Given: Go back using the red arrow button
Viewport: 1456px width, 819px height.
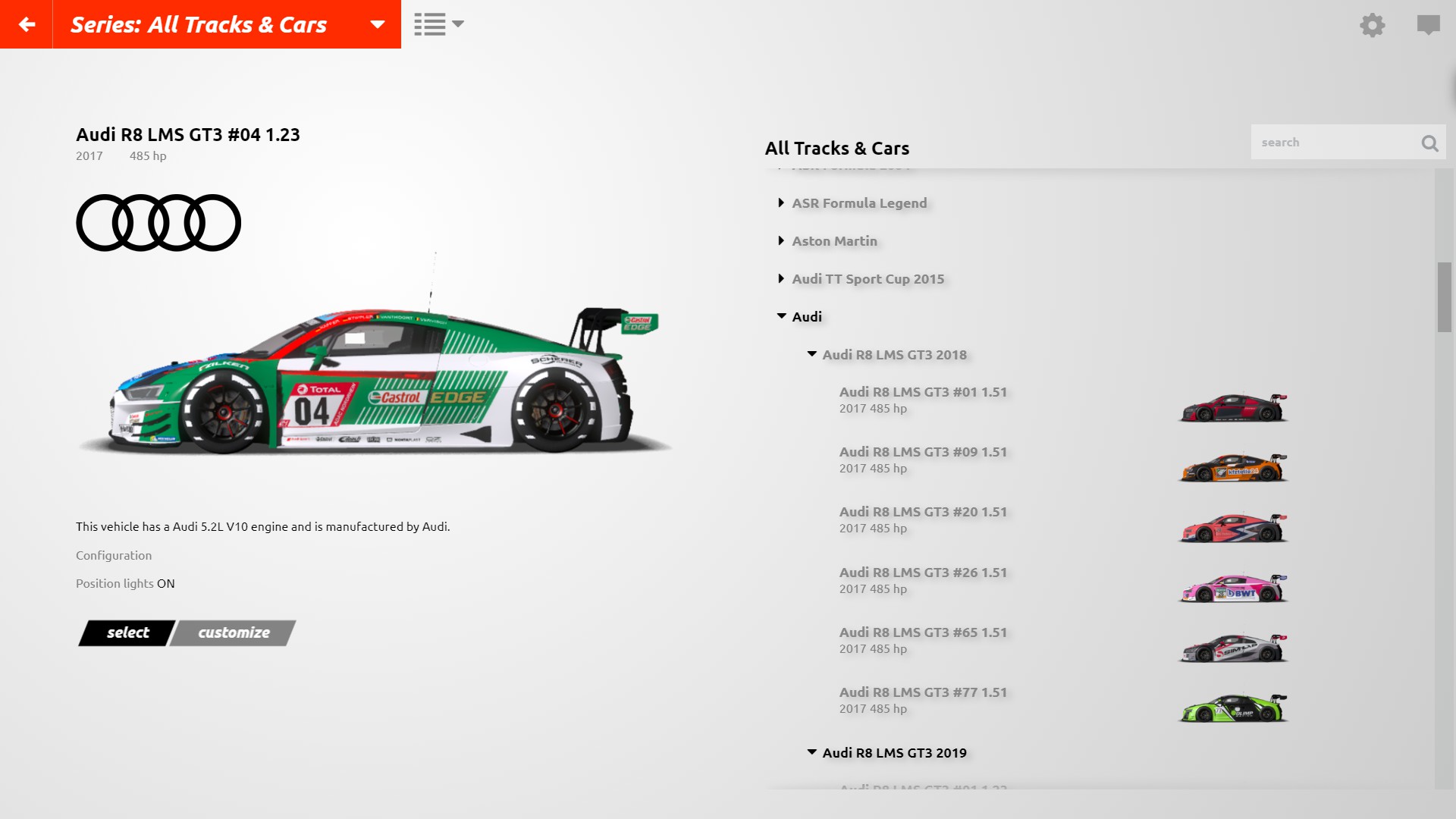Looking at the screenshot, I should tap(27, 24).
